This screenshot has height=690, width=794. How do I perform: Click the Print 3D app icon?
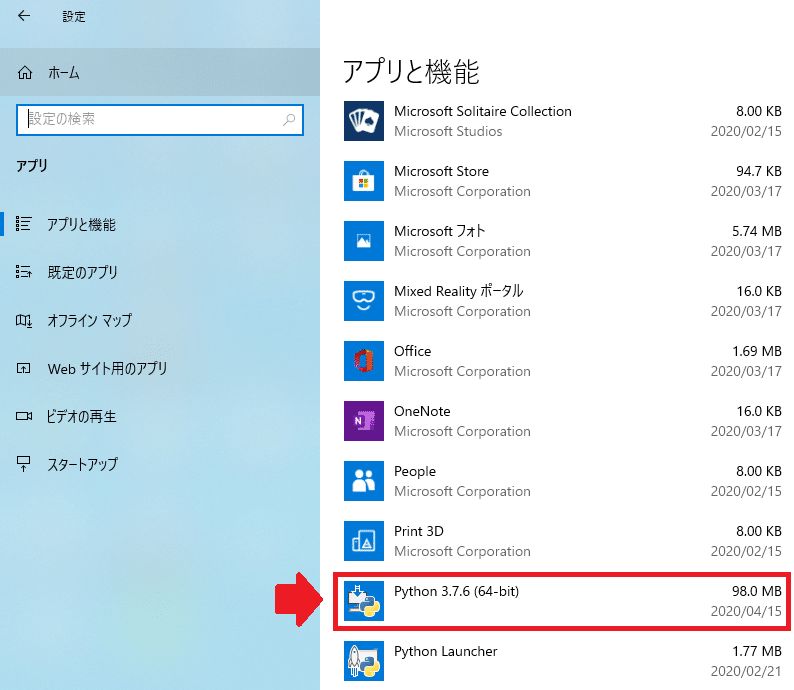coord(364,541)
